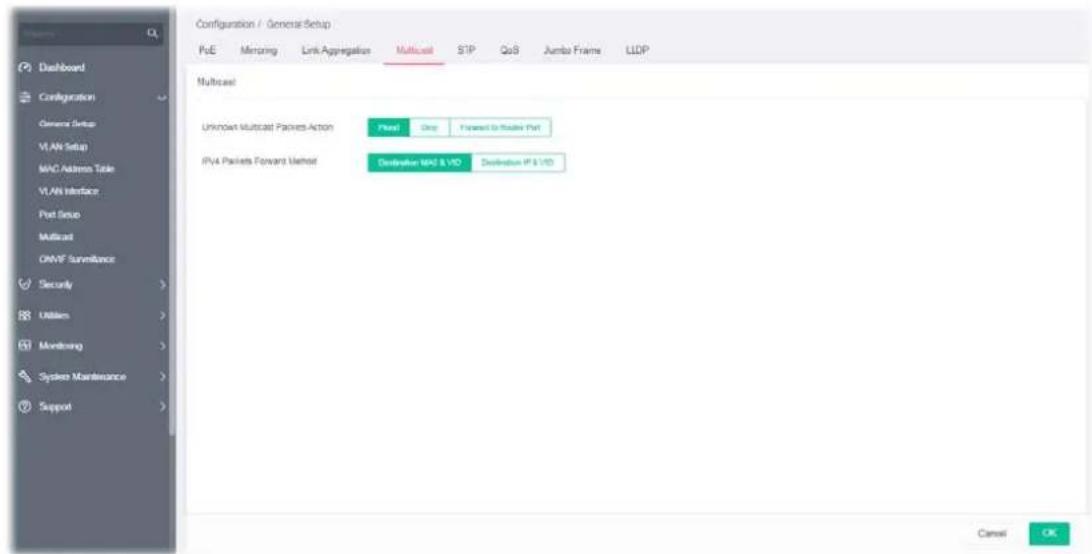Image resolution: width=1092 pixels, height=554 pixels.
Task: Open ONVIF Surveillance in the sidebar
Action: (77, 259)
